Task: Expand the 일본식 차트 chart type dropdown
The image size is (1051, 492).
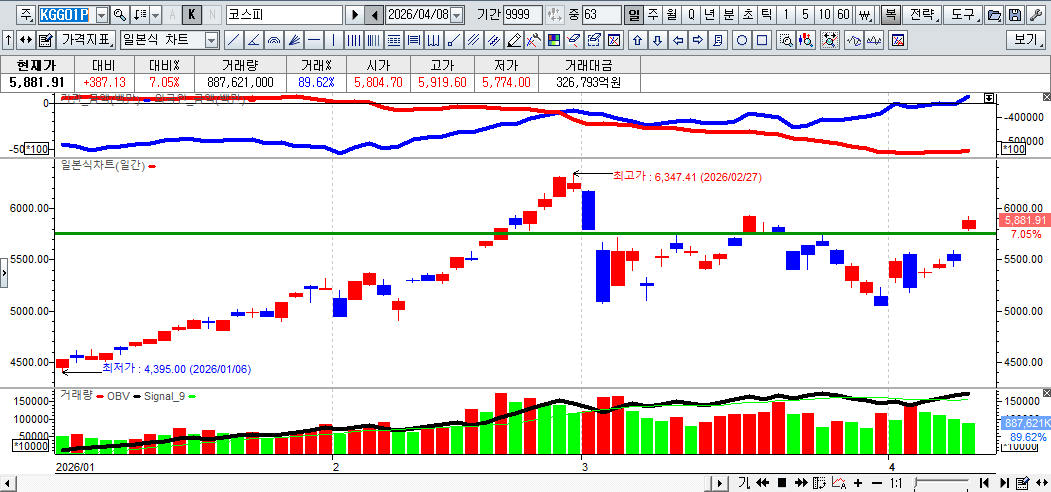Action: pyautogui.click(x=211, y=41)
